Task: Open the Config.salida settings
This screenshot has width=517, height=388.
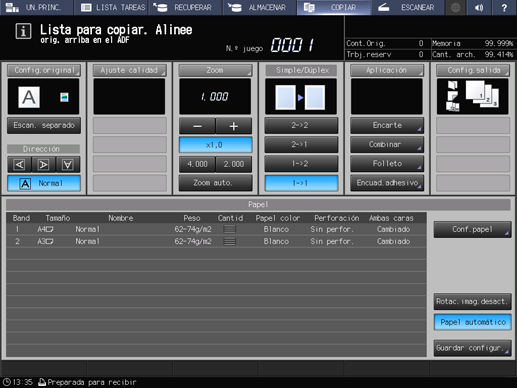Action: [473, 70]
